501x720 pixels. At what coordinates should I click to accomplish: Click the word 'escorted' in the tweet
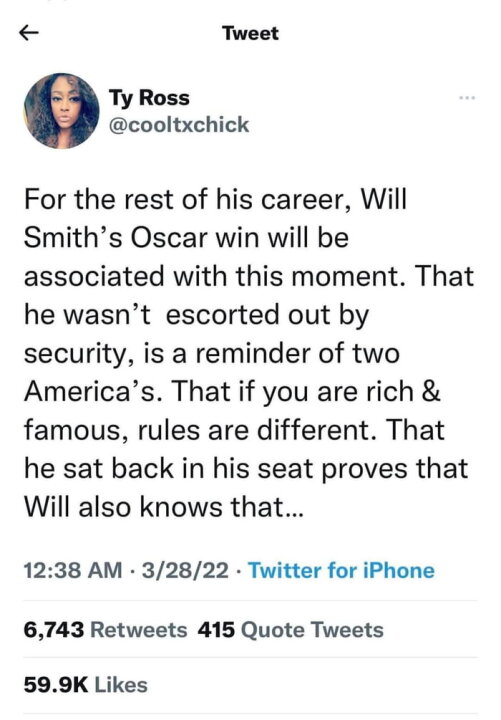[x=223, y=315]
